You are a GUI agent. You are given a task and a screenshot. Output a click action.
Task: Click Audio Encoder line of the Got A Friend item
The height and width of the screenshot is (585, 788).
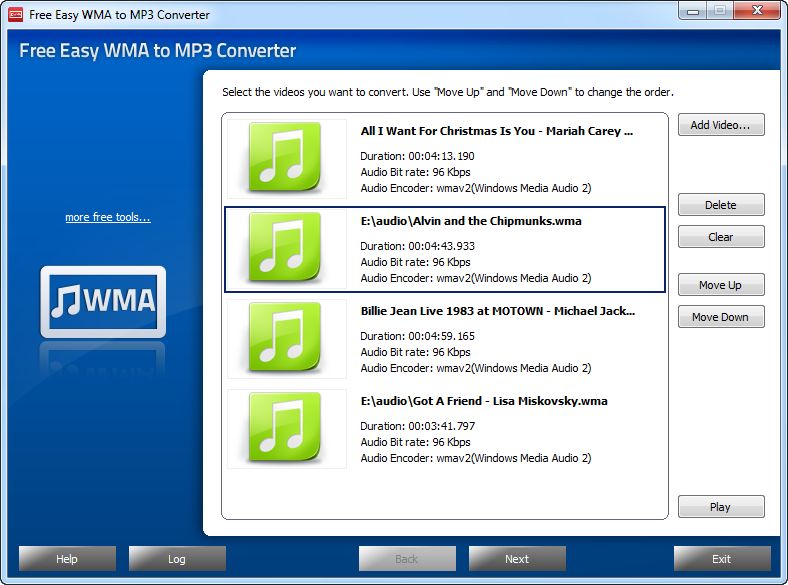tap(475, 458)
